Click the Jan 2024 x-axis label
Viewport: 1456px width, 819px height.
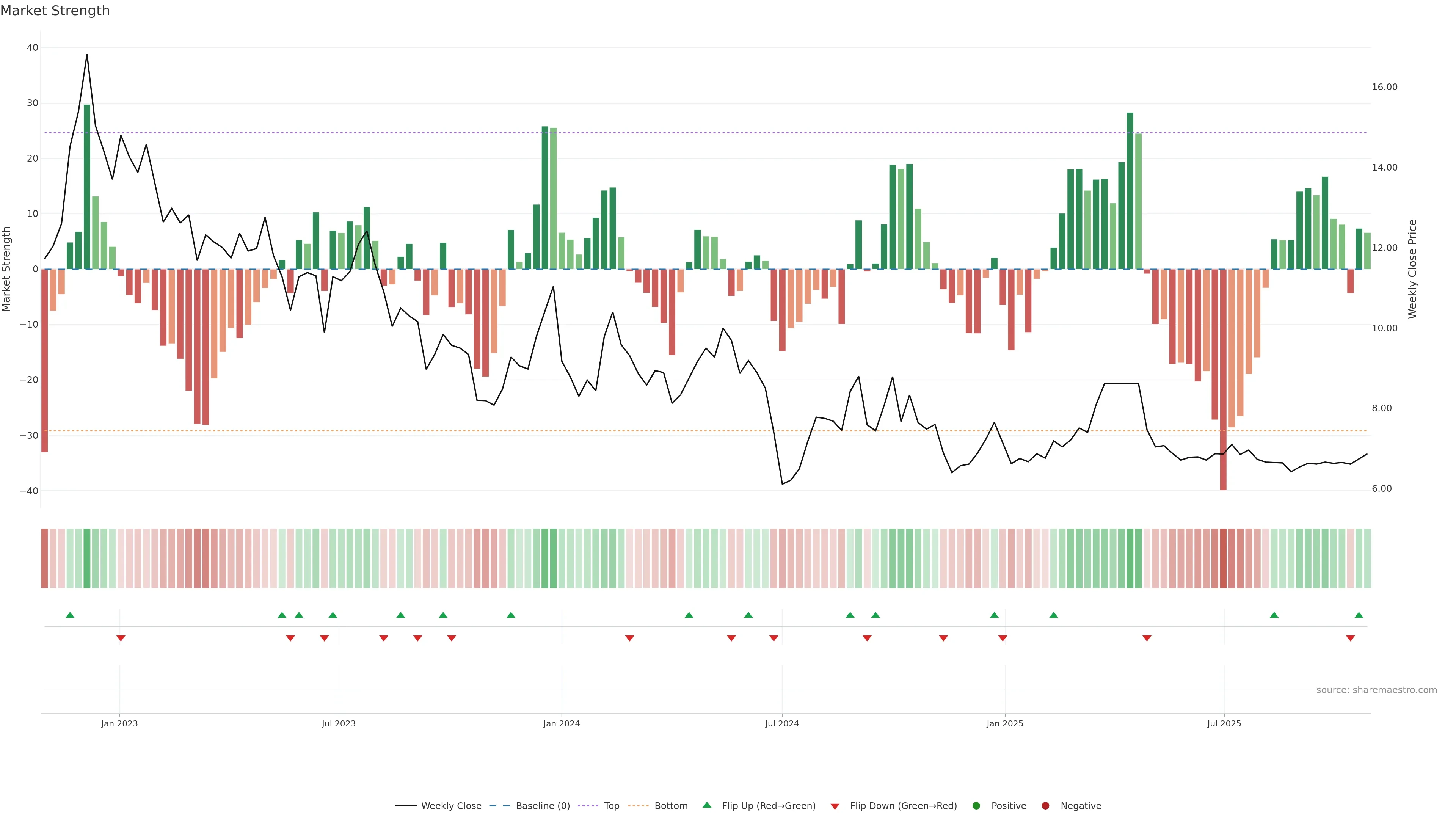click(561, 723)
